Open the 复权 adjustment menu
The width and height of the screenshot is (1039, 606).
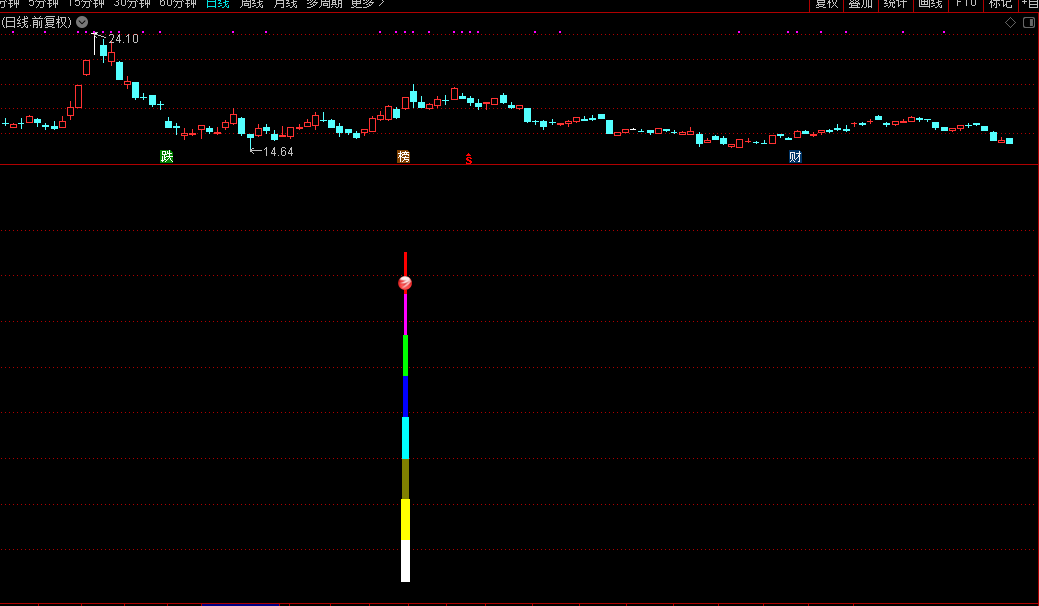pos(826,4)
